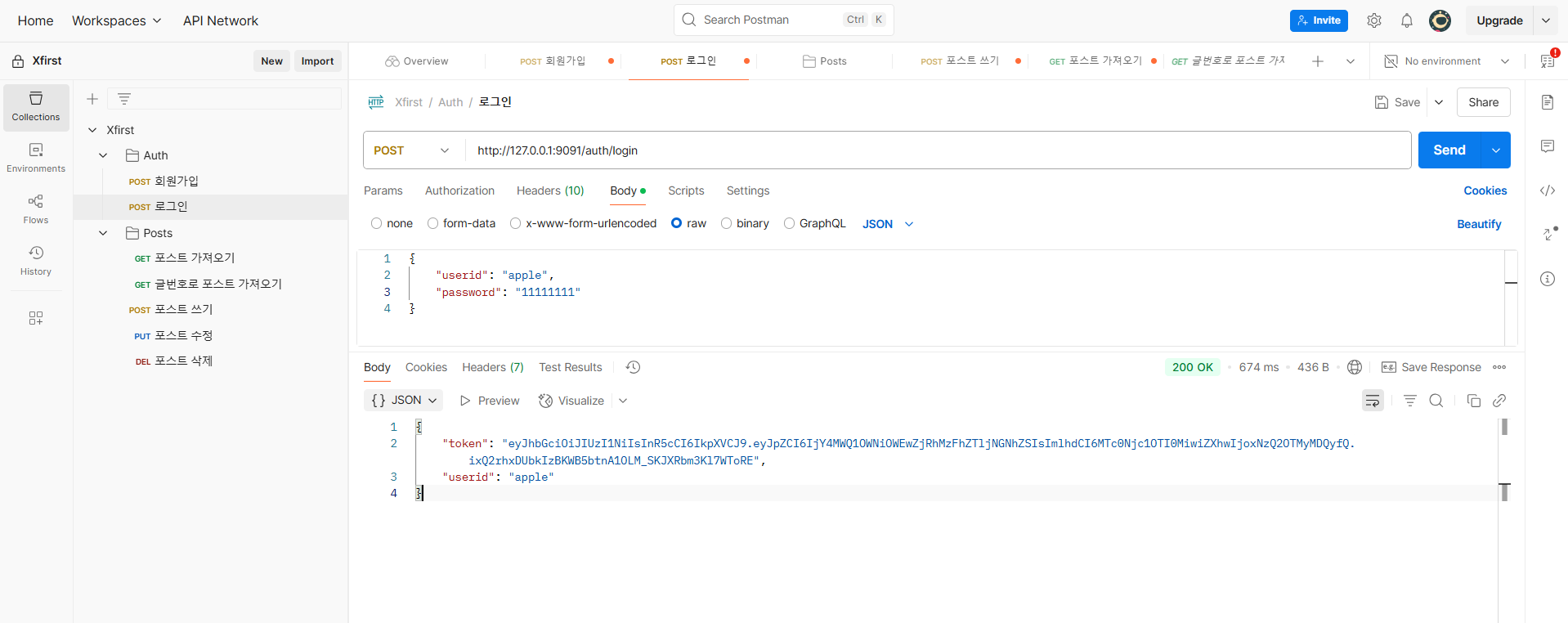Image resolution: width=1568 pixels, height=623 pixels.
Task: Switch to Scripts tab
Action: 686,190
